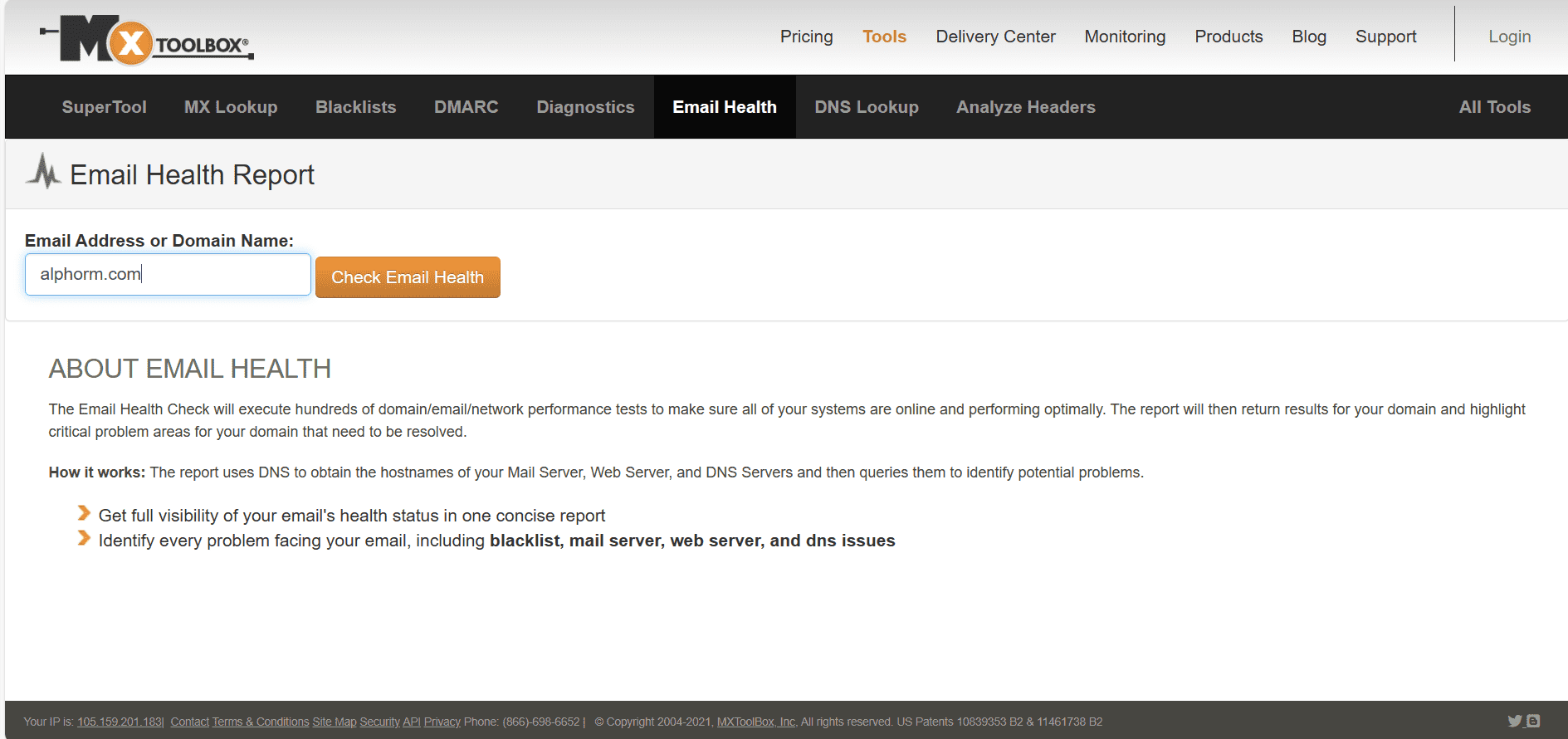Image resolution: width=1568 pixels, height=739 pixels.
Task: Select Tools in the top navigation
Action: point(884,37)
